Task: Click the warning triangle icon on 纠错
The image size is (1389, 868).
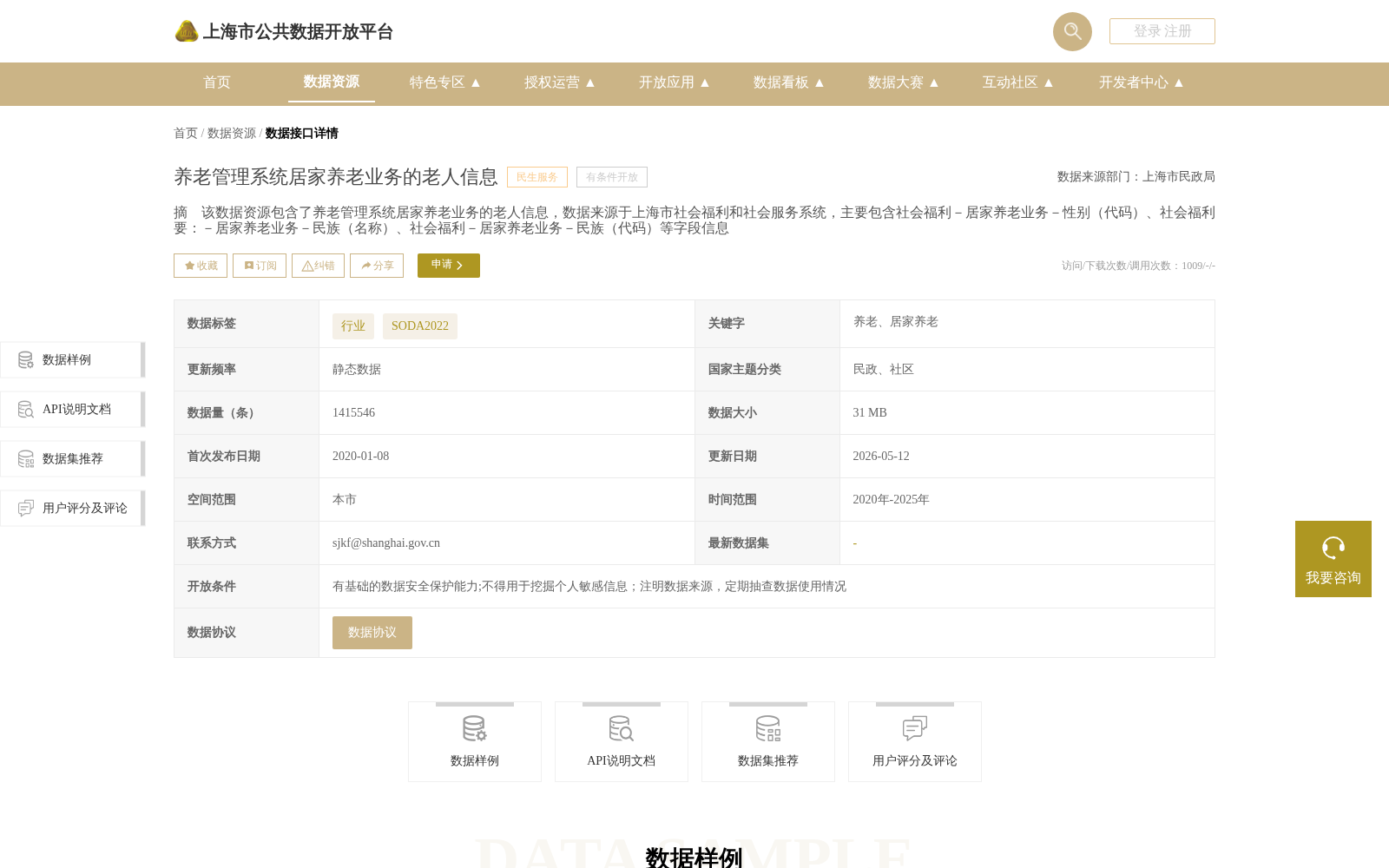Action: [307, 266]
